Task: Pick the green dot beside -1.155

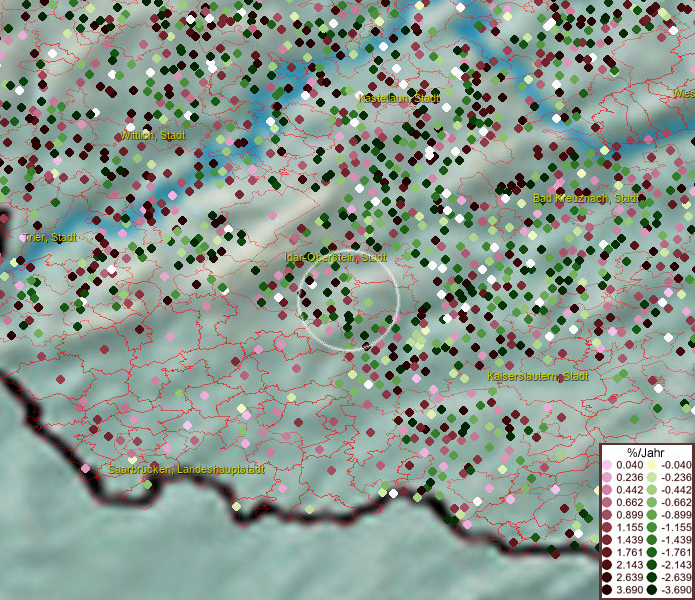Action: [652, 527]
